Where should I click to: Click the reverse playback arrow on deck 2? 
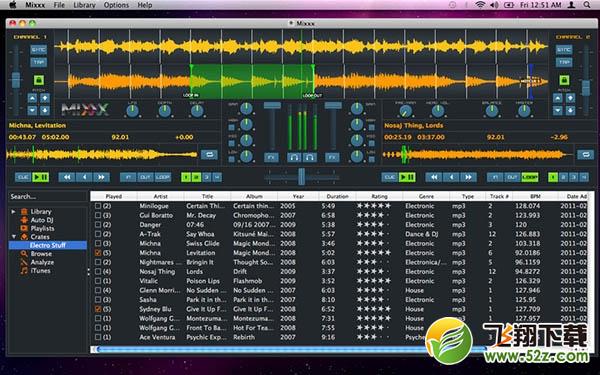coord(451,177)
